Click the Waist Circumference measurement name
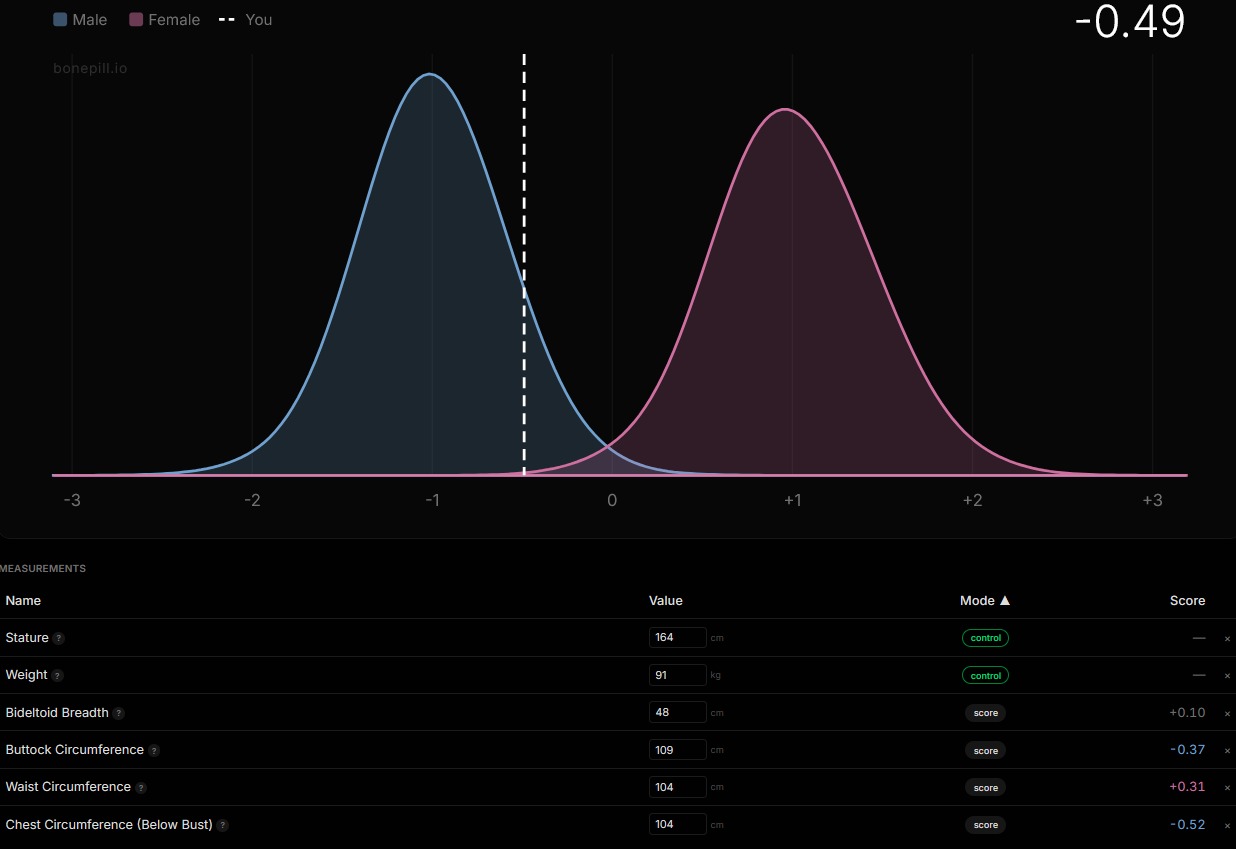 [x=68, y=787]
